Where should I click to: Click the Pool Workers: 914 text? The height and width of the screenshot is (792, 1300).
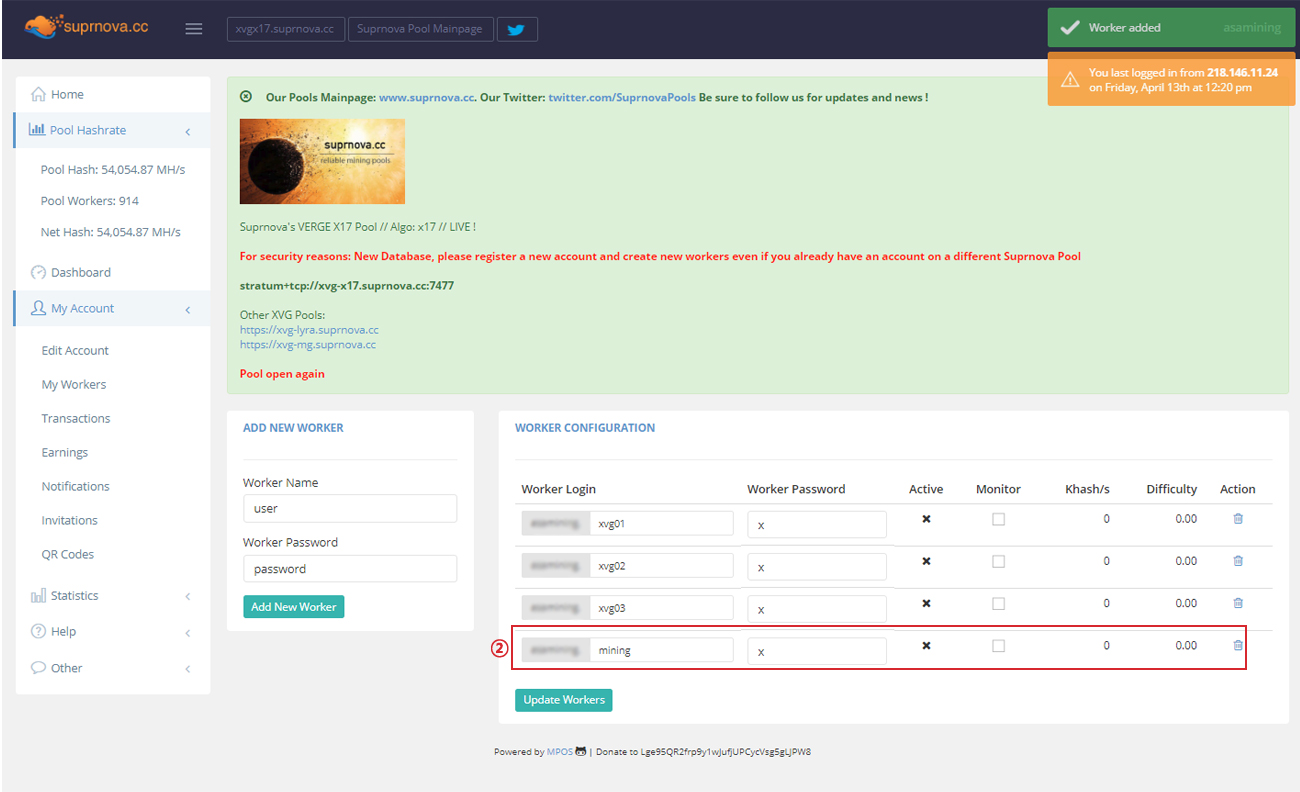pyautogui.click(x=90, y=201)
